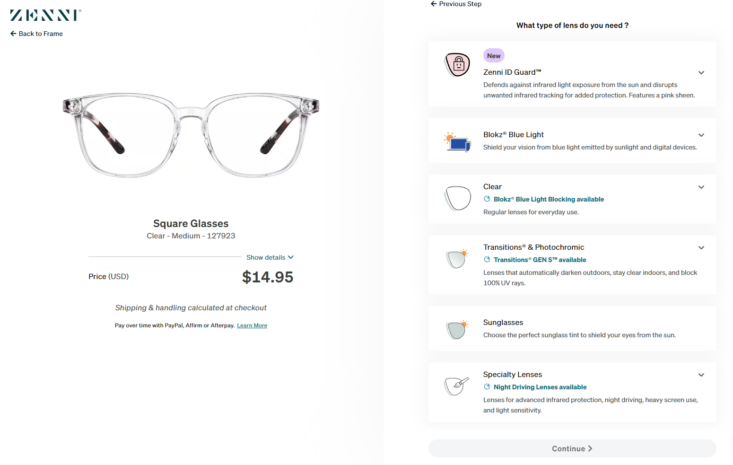The height and width of the screenshot is (465, 733).
Task: Click the Night Driving Lenses available label
Action: tap(540, 387)
